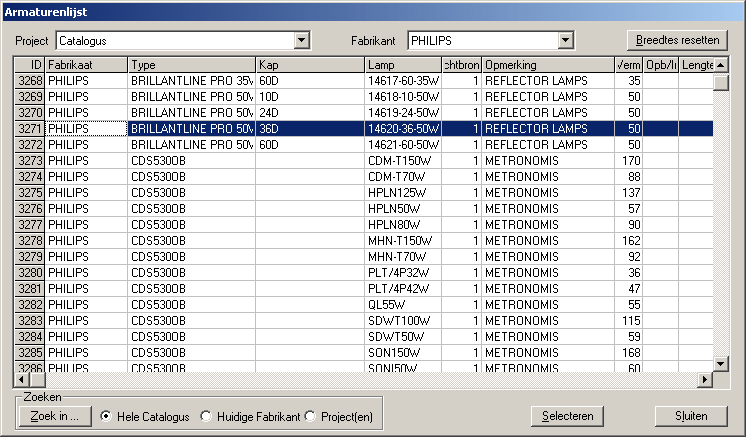
Task: Click lamp cell SDWT50W
Action: click(403, 337)
